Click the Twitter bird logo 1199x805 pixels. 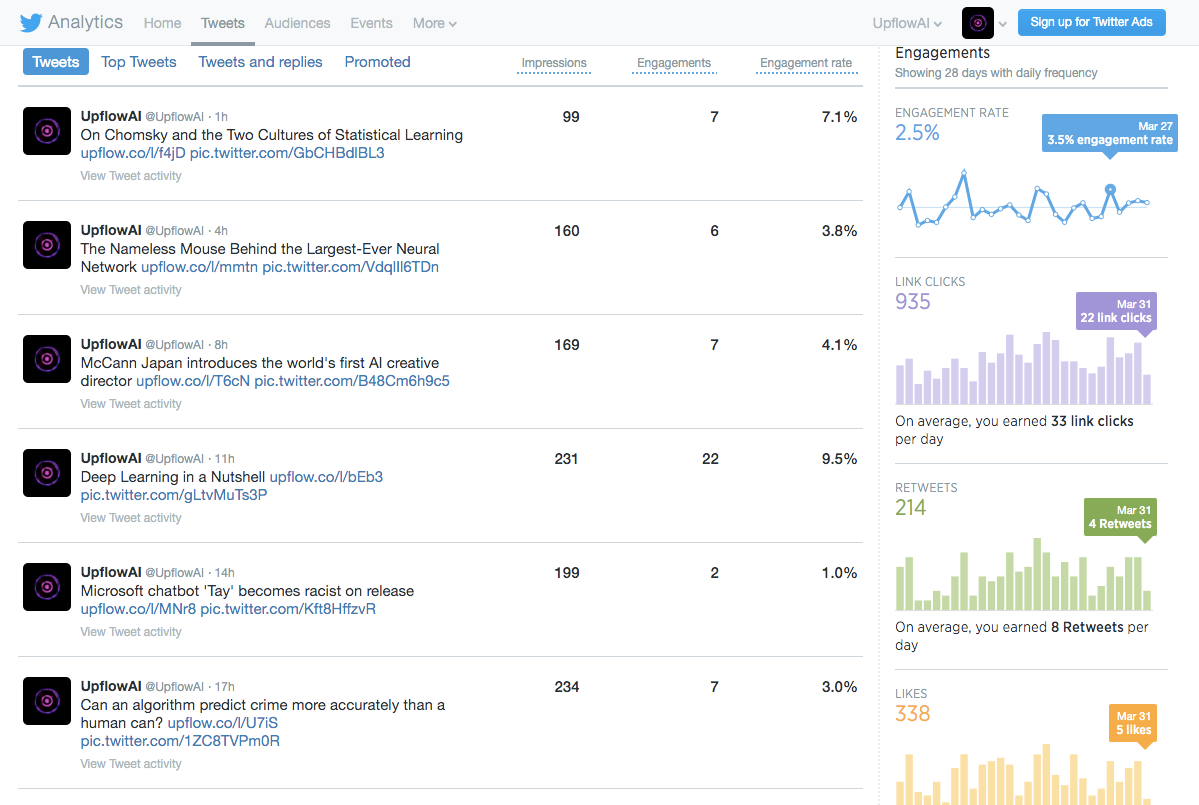[31, 23]
